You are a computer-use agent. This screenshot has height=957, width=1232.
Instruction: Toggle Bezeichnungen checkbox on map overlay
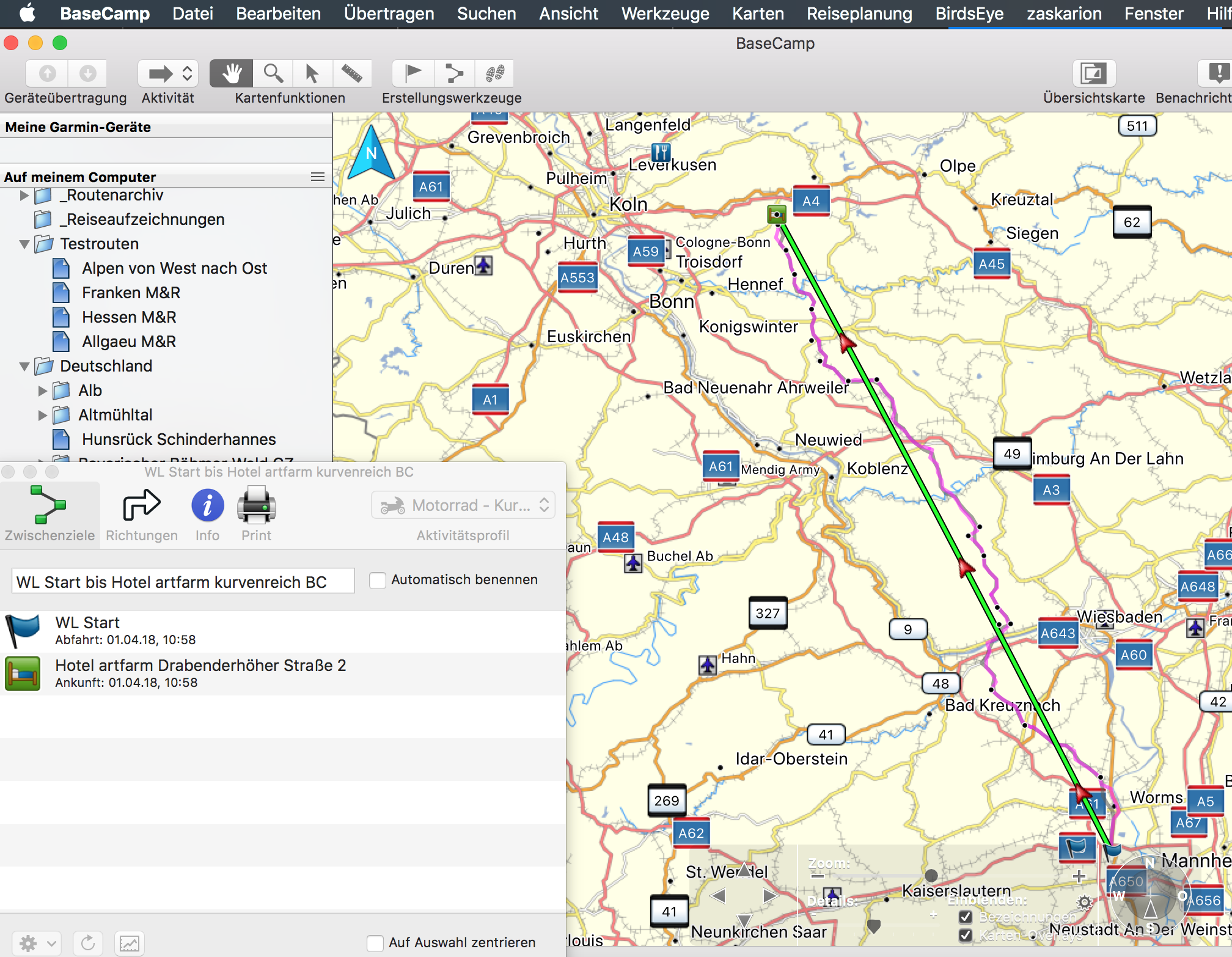point(966,917)
